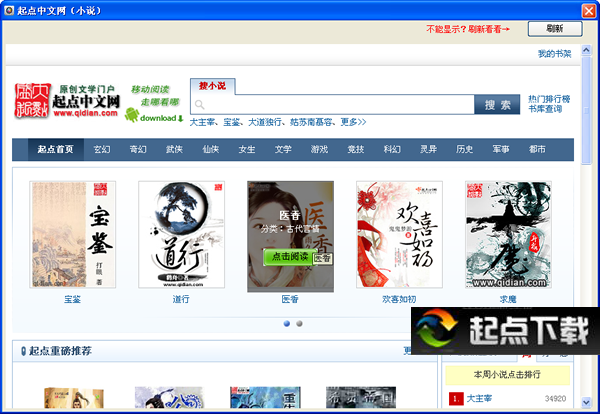The width and height of the screenshot is (600, 414).
Task: Open 灵异 category in navigation
Action: pos(428,149)
